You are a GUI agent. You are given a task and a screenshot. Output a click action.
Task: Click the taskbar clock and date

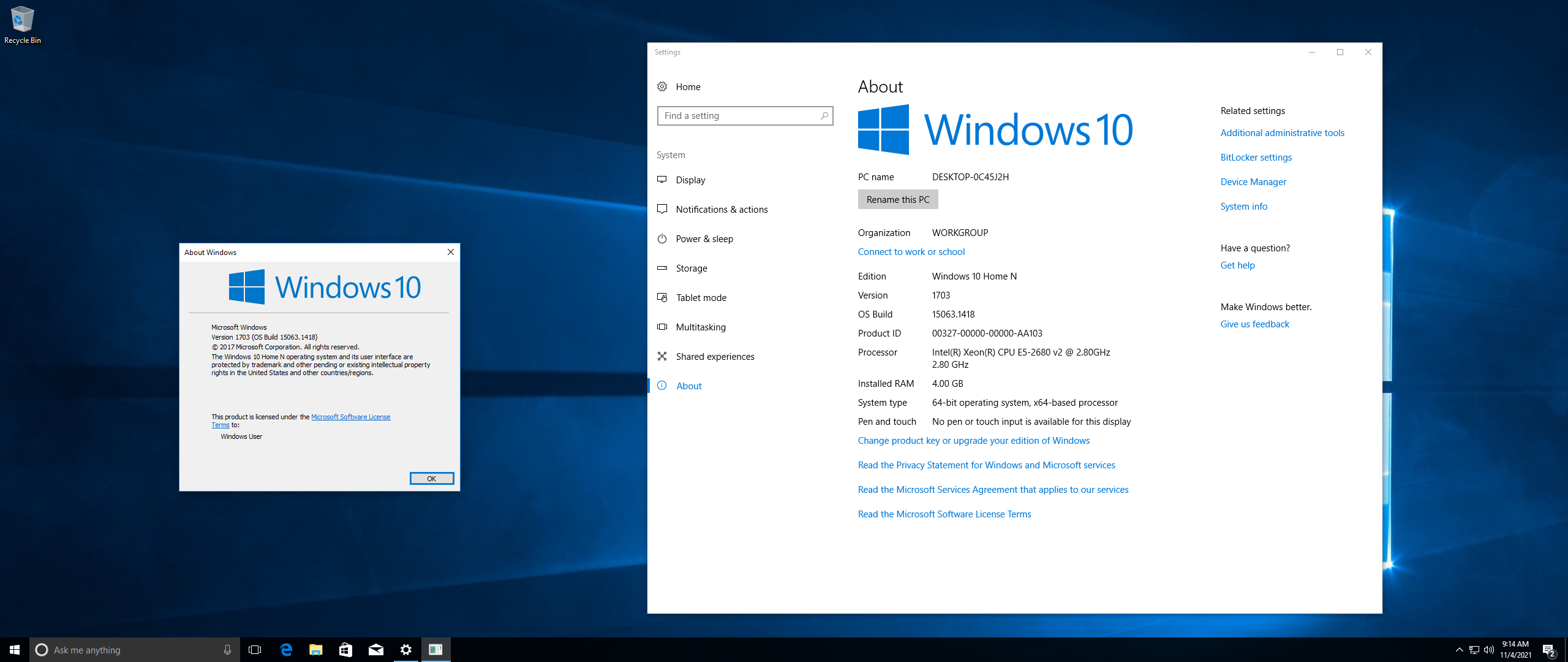pyautogui.click(x=1515, y=650)
